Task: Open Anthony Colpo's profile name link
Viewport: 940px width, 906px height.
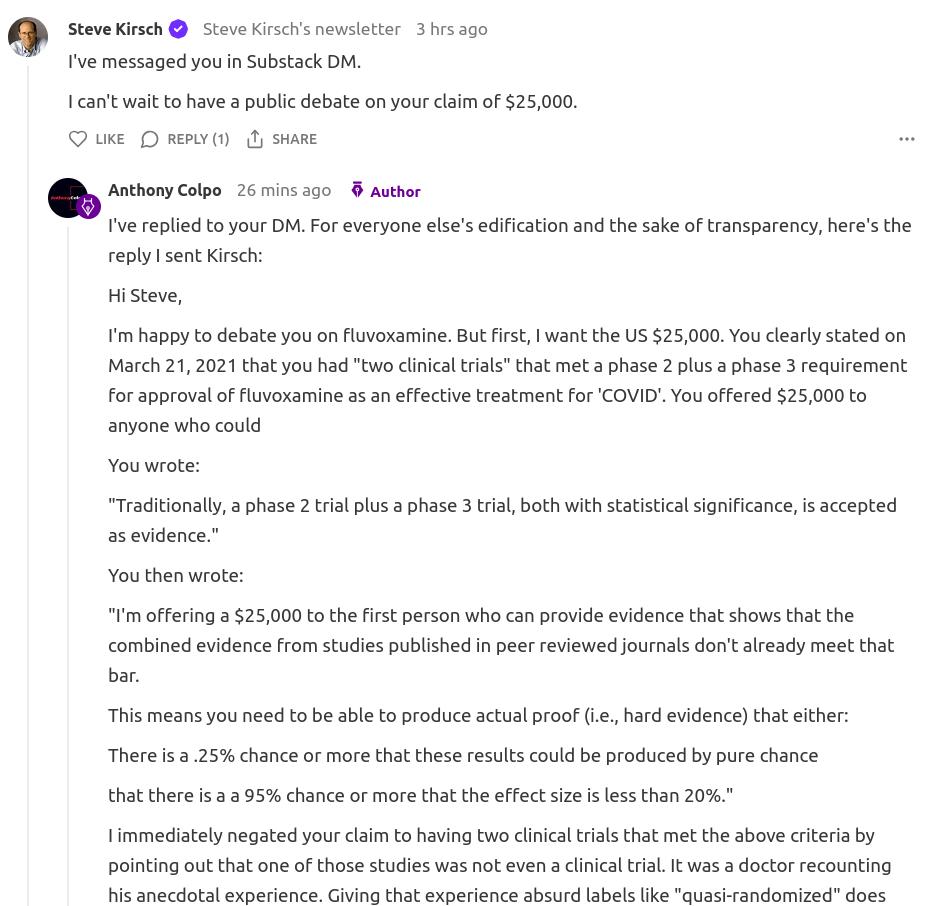Action: 165,190
